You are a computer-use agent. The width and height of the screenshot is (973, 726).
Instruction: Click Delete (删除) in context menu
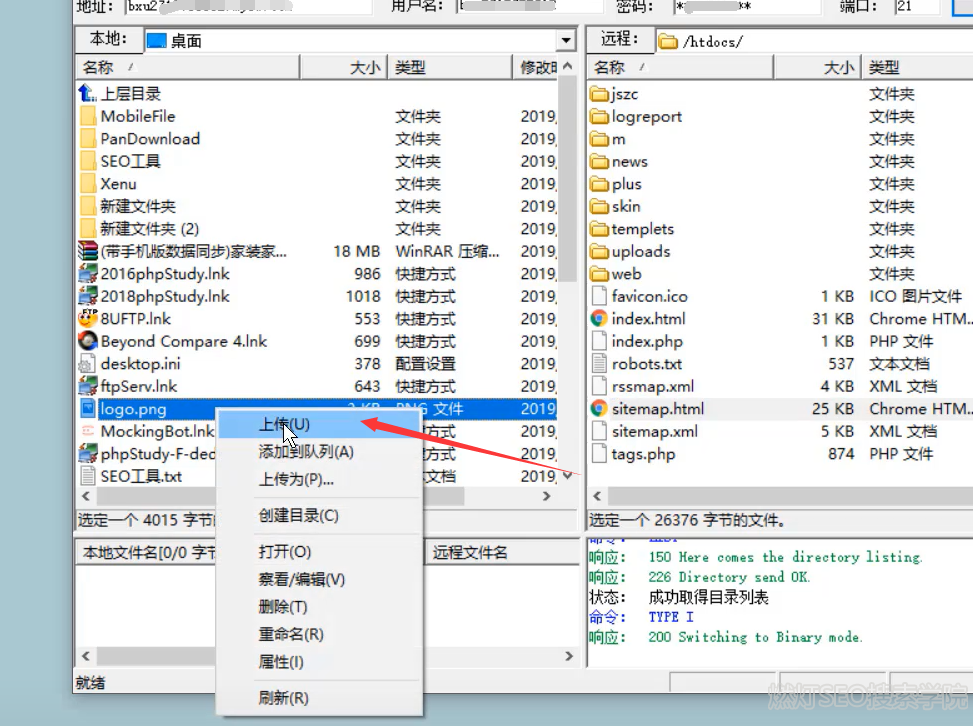(283, 607)
